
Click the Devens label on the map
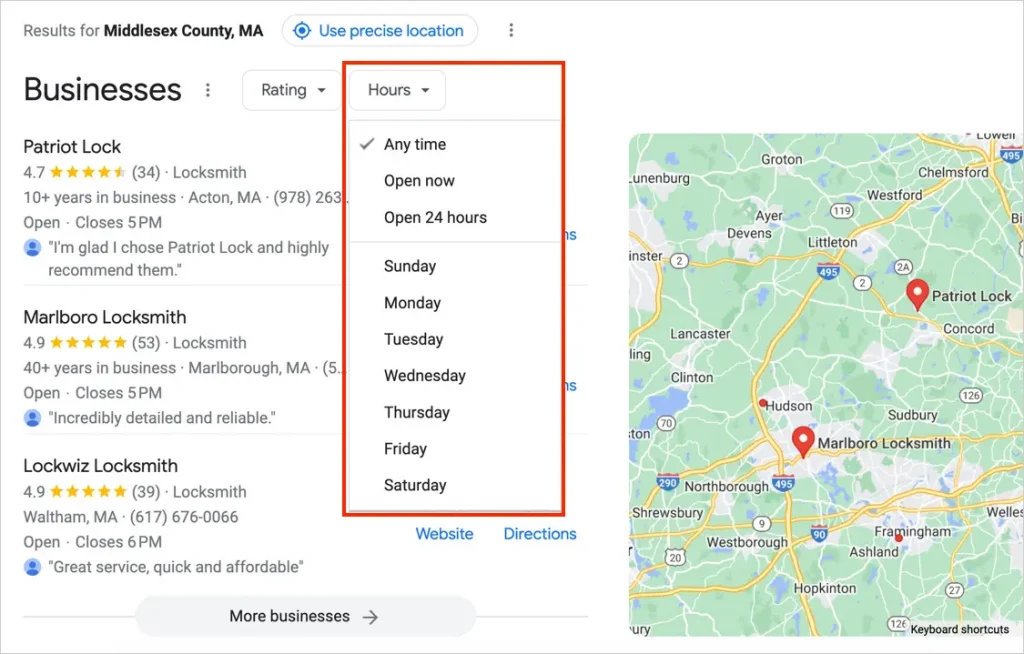coord(749,233)
